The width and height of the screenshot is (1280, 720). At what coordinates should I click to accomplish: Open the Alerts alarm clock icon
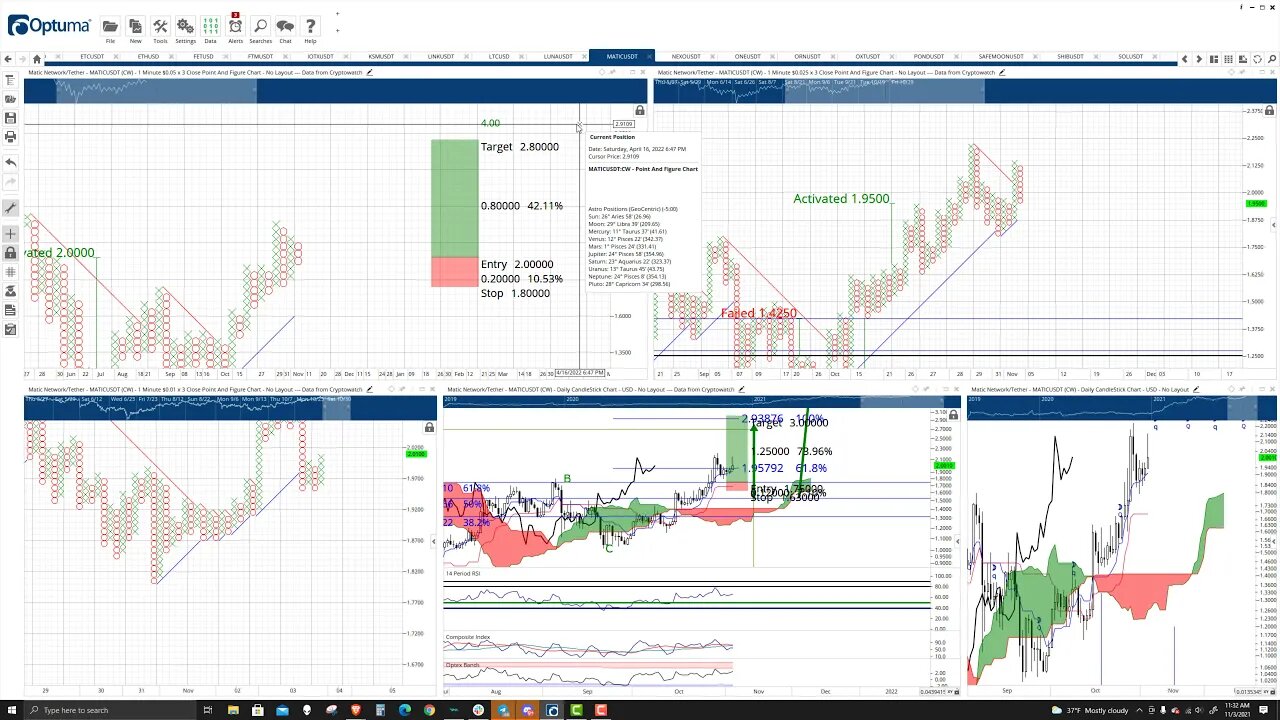pyautogui.click(x=235, y=26)
